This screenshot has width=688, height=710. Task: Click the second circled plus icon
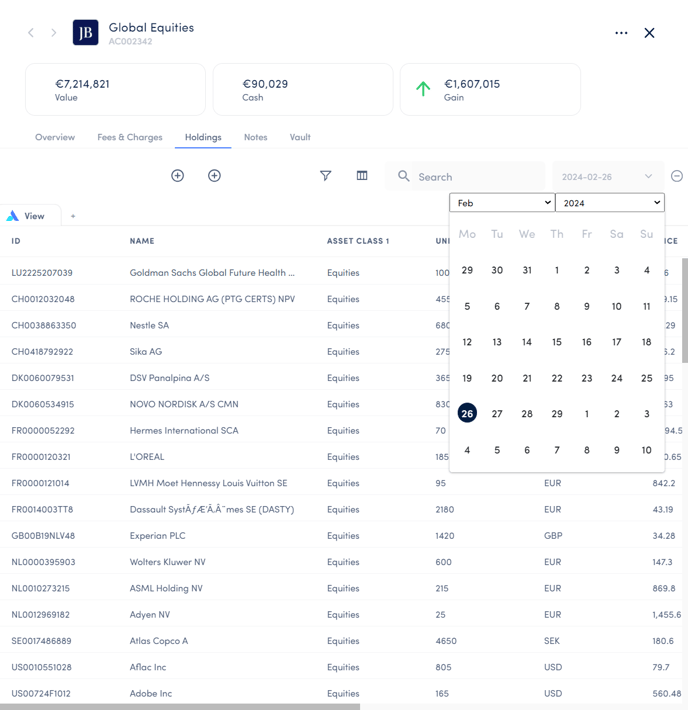click(x=214, y=176)
